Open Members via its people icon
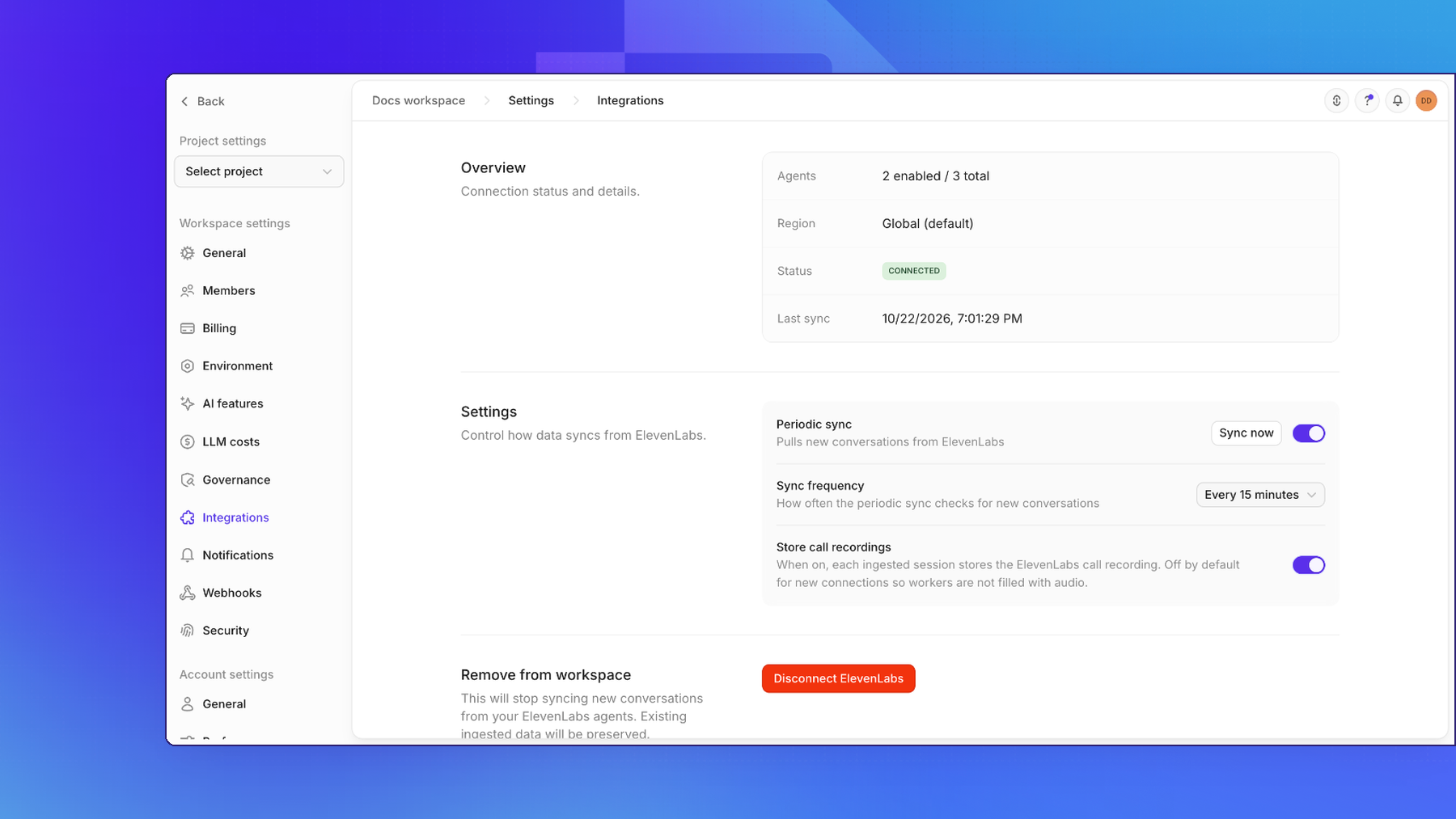Screen dimensions: 1456x819 tap(188, 291)
